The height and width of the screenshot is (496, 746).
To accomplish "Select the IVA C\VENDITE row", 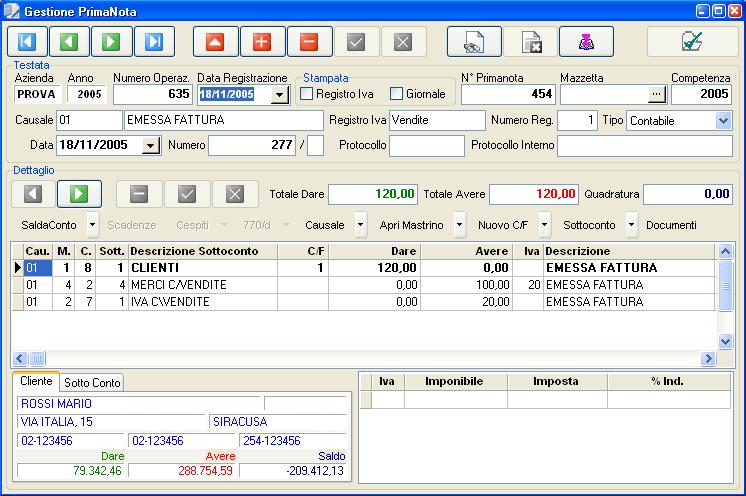I will (364, 302).
